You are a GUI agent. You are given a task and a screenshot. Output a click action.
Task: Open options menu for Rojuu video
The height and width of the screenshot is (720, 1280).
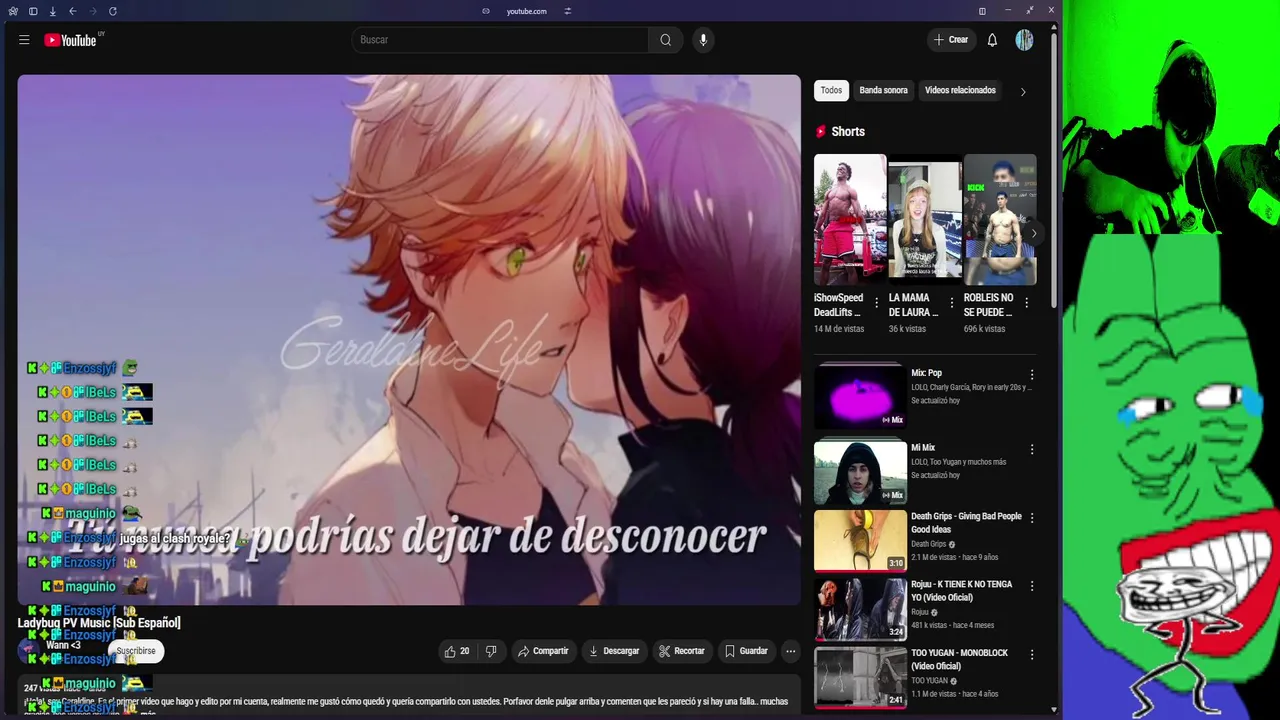pos(1032,586)
